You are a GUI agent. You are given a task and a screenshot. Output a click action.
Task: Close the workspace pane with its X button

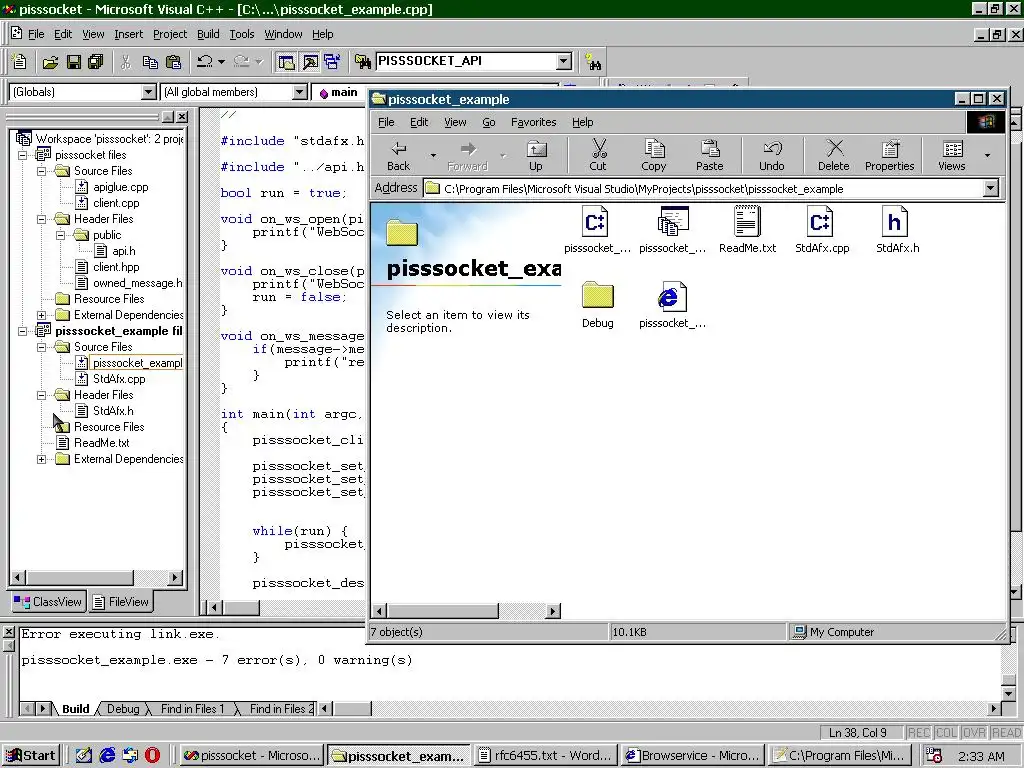182,117
